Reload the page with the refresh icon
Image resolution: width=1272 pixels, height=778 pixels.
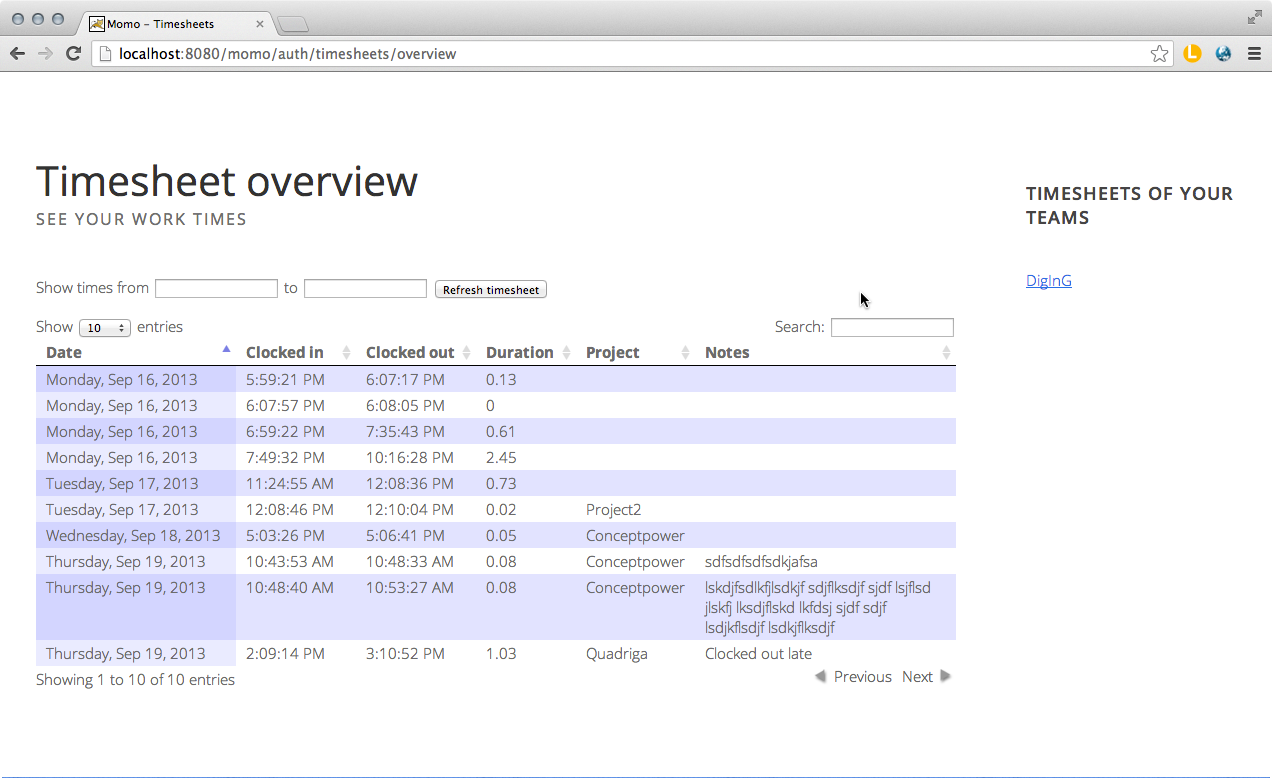click(x=73, y=54)
